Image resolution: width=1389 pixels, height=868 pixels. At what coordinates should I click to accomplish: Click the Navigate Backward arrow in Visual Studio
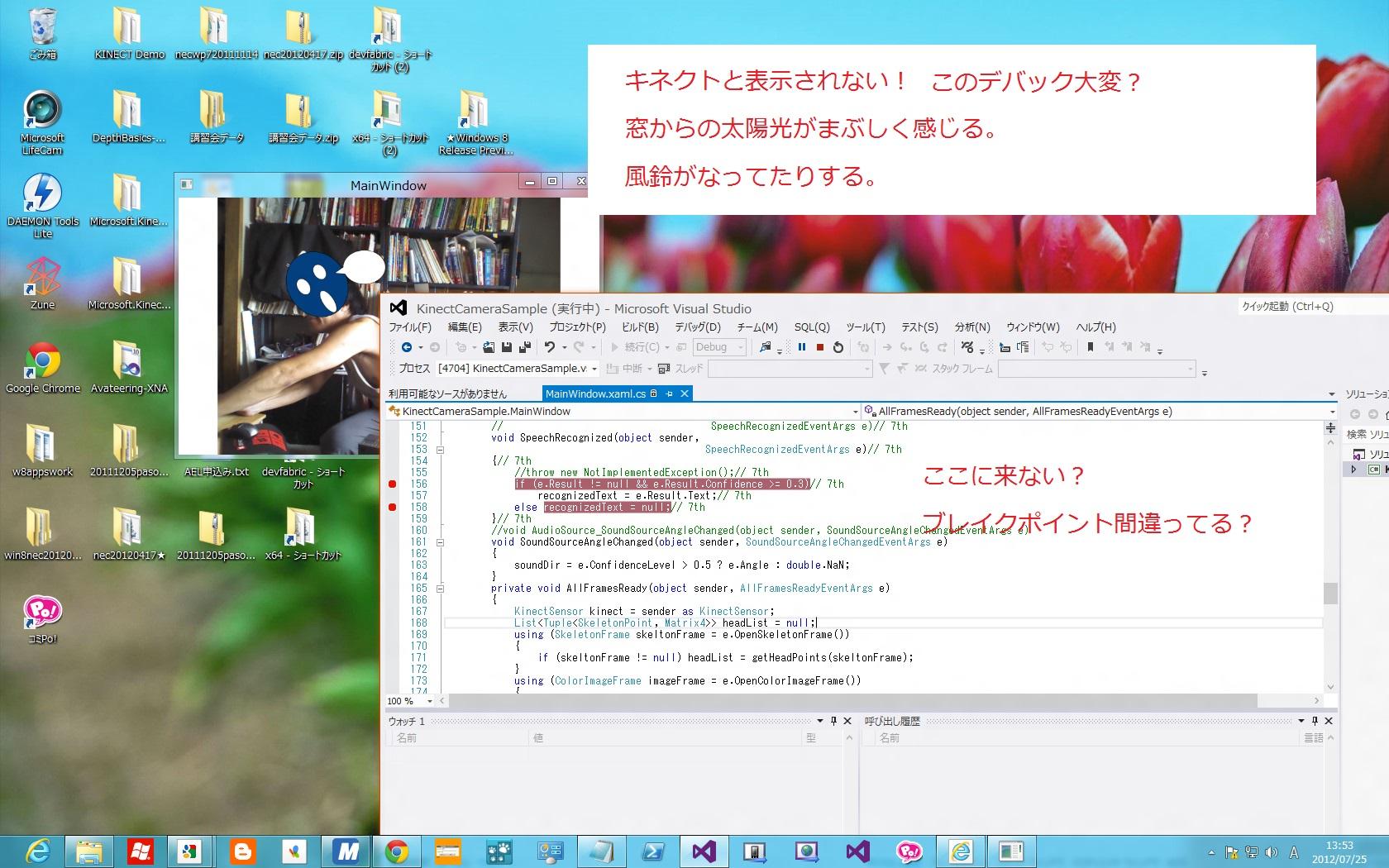[406, 347]
